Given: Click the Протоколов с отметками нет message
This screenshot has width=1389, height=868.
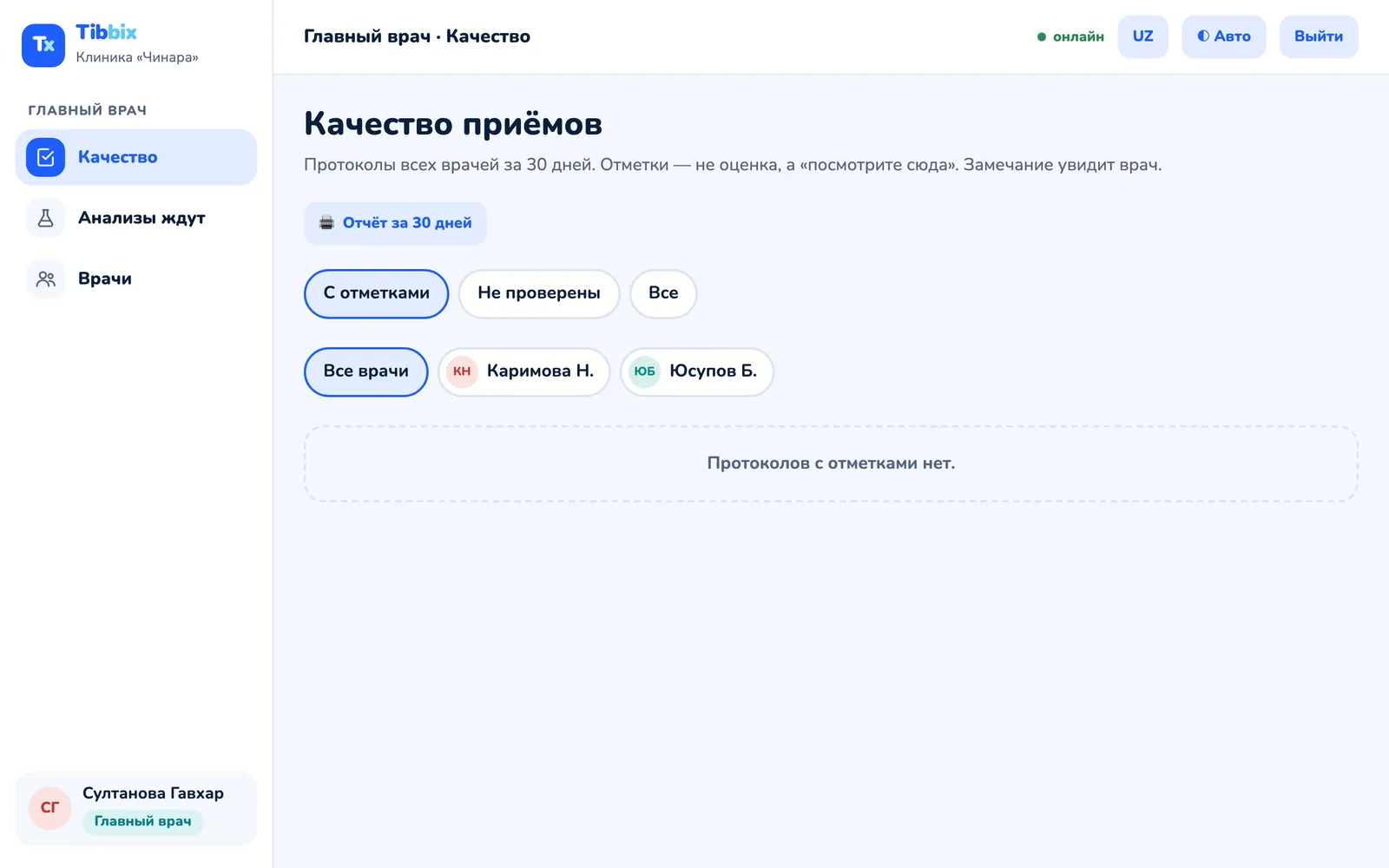Looking at the screenshot, I should [x=831, y=464].
